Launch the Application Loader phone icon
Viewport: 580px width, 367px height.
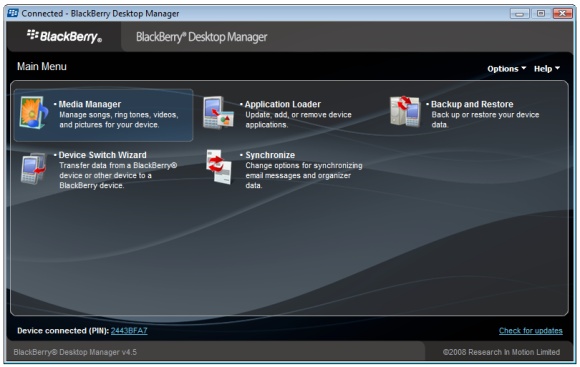(218, 113)
